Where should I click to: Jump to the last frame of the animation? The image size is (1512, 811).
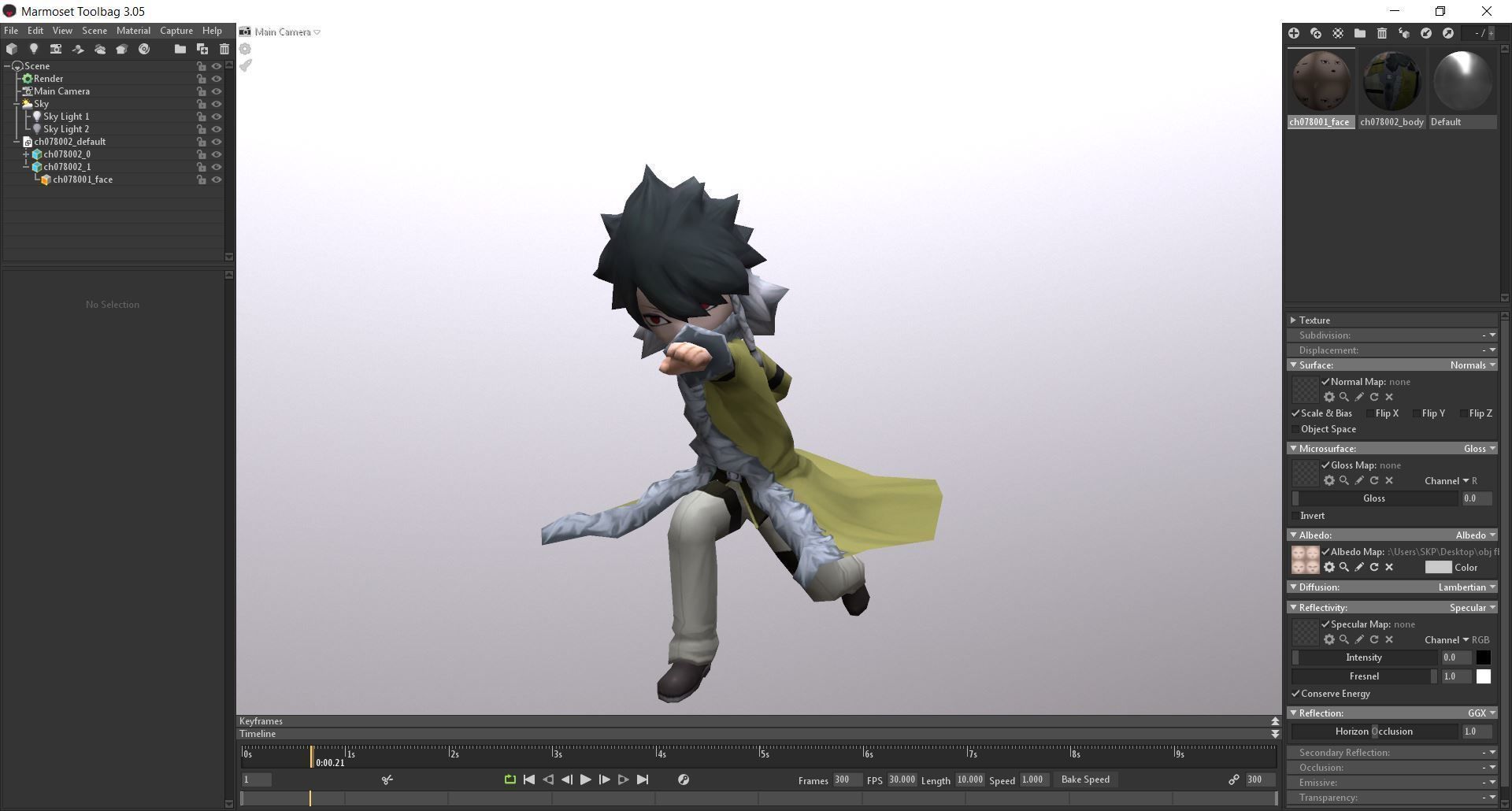click(643, 780)
